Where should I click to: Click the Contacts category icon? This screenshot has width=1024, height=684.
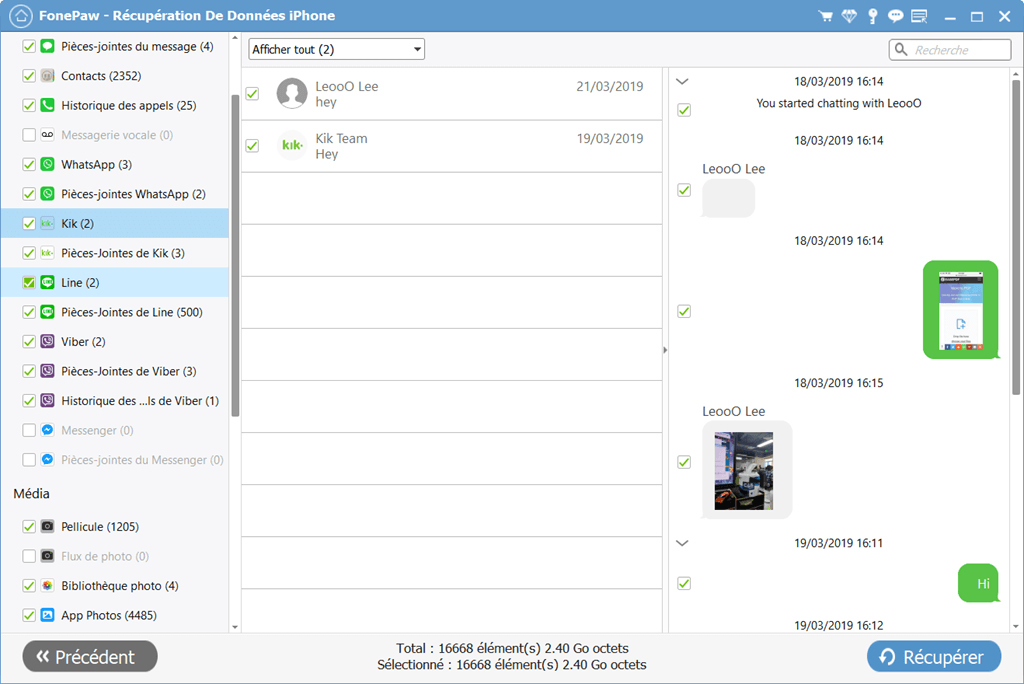[47, 76]
